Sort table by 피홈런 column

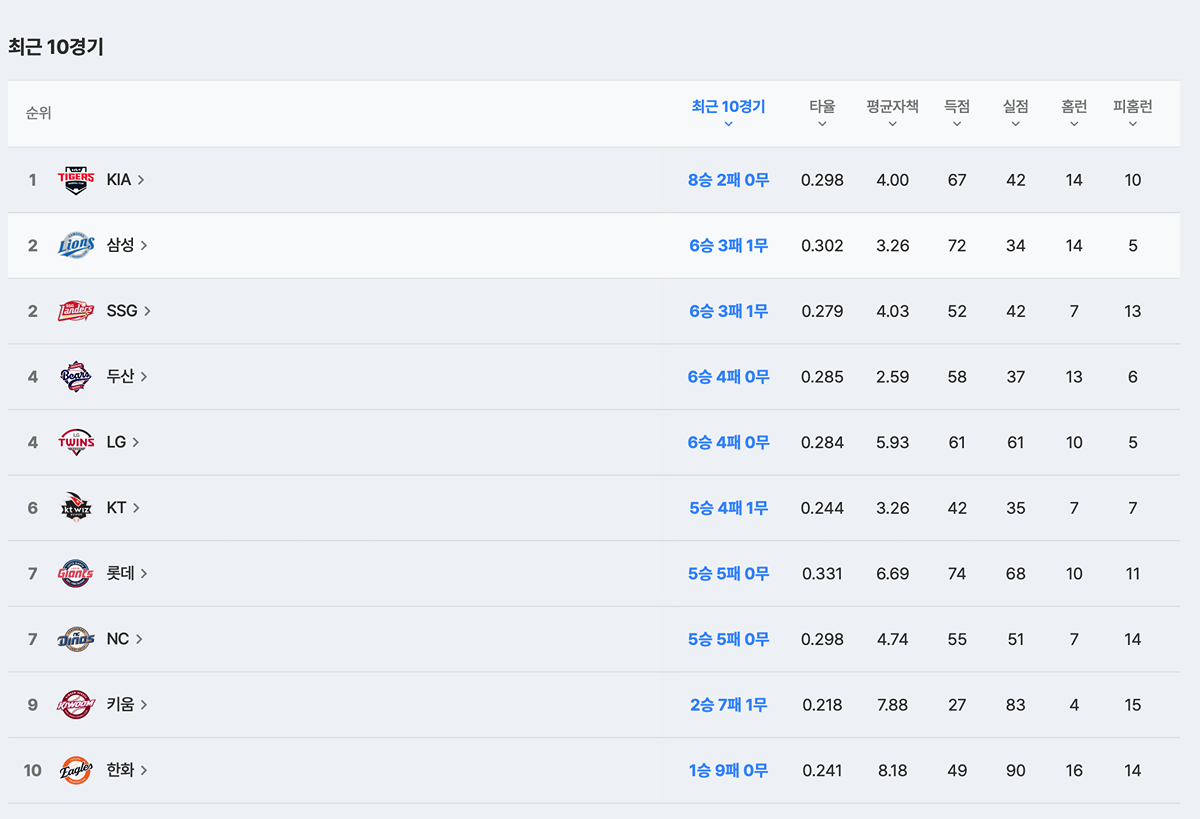(x=1132, y=113)
